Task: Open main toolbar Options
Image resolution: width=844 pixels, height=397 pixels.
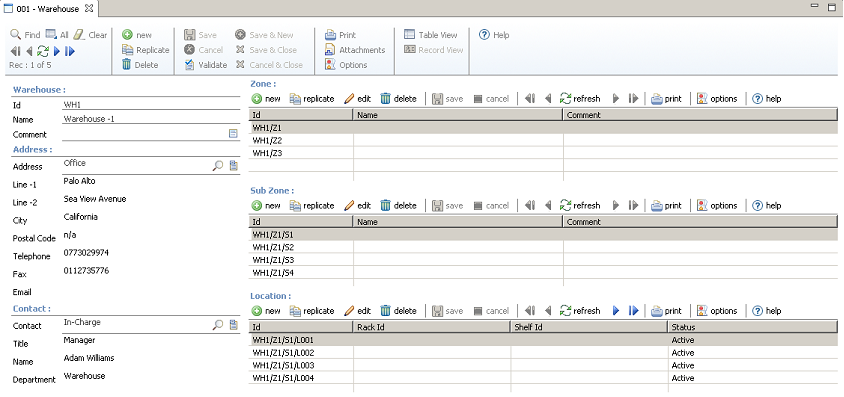Action: (346, 65)
